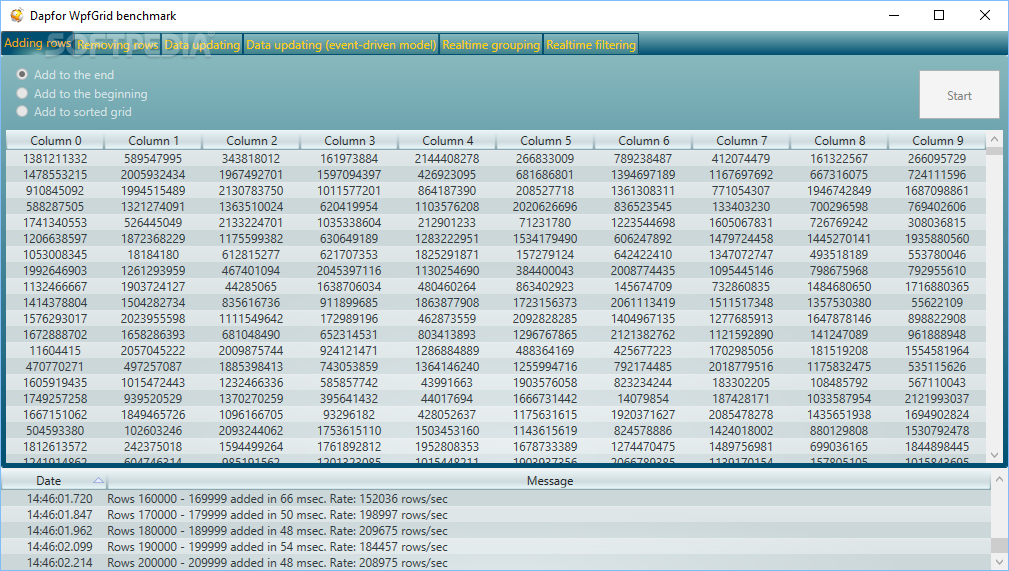Select cell 620419954 in Column 3
1009x571 pixels.
pyautogui.click(x=349, y=207)
